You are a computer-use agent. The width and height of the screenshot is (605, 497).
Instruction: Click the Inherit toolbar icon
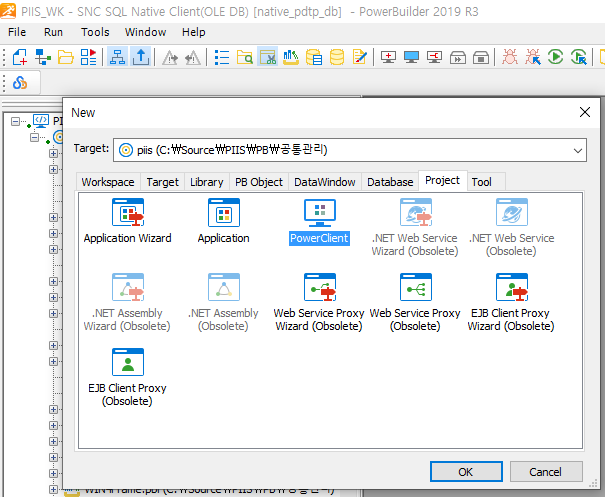click(43, 57)
